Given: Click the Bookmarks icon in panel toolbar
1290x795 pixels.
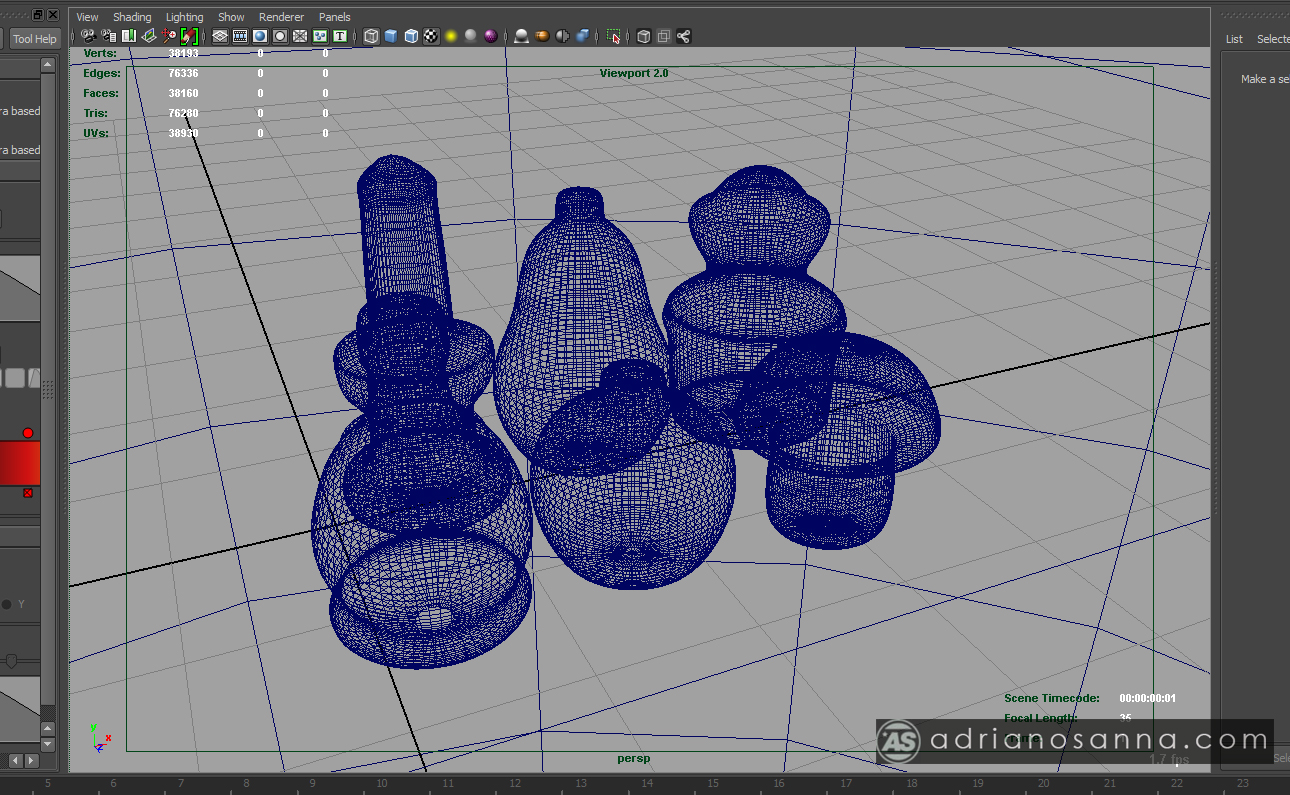Looking at the screenshot, I should 128,36.
